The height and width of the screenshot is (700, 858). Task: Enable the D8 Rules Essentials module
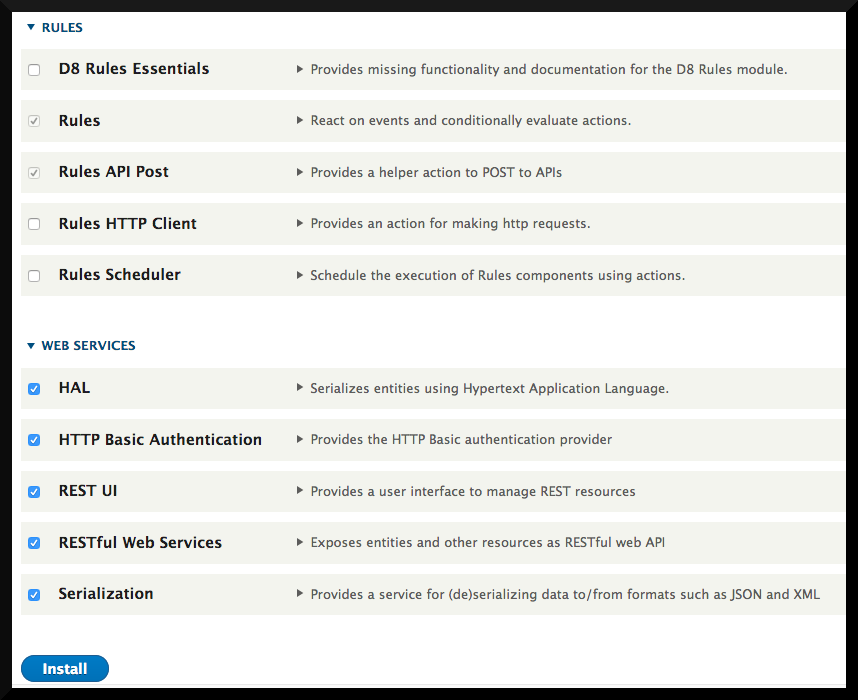33,70
